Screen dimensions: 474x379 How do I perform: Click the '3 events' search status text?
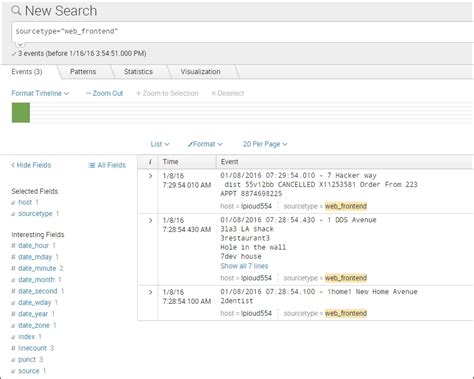(x=82, y=53)
